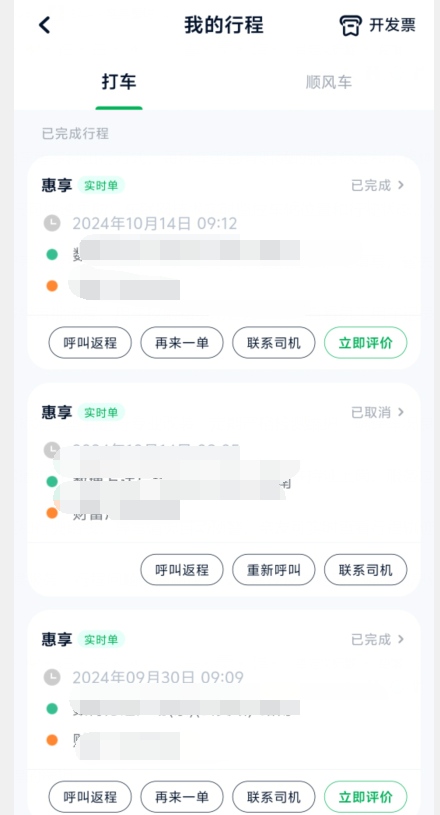Tap orange destination dot in last trip
Screen dimensions: 440x815
51,740
